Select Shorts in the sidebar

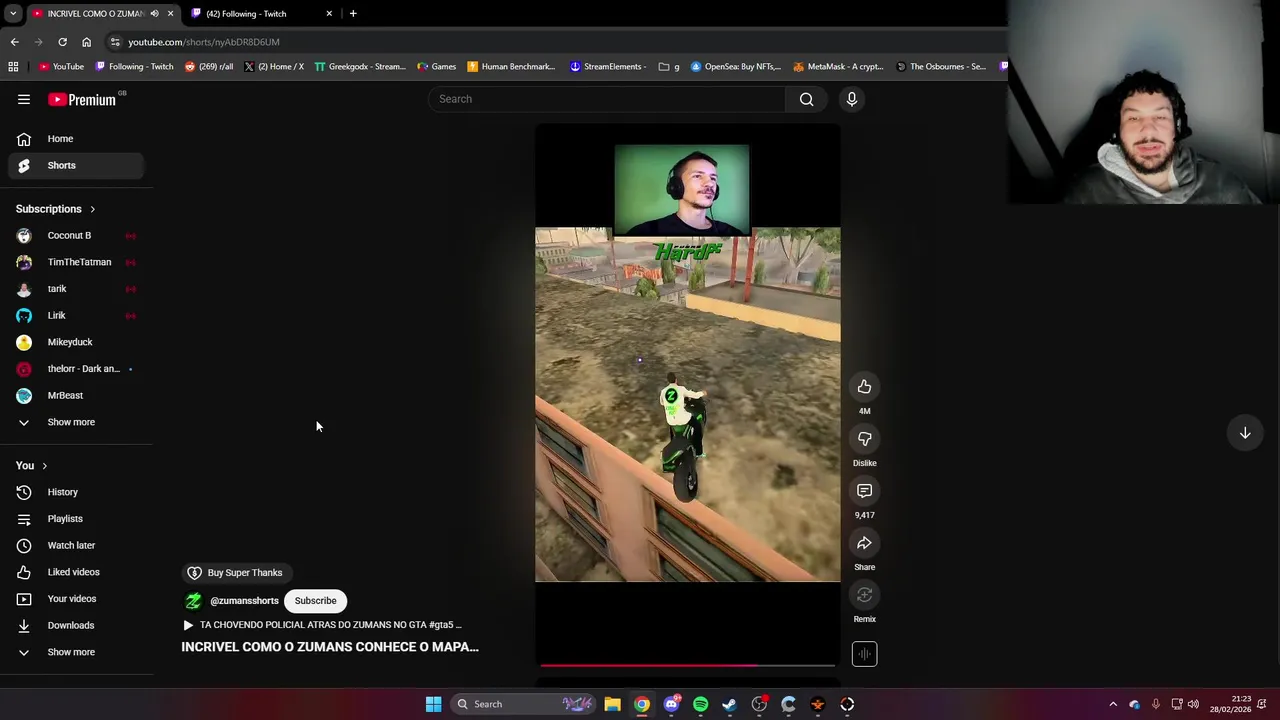coord(76,165)
